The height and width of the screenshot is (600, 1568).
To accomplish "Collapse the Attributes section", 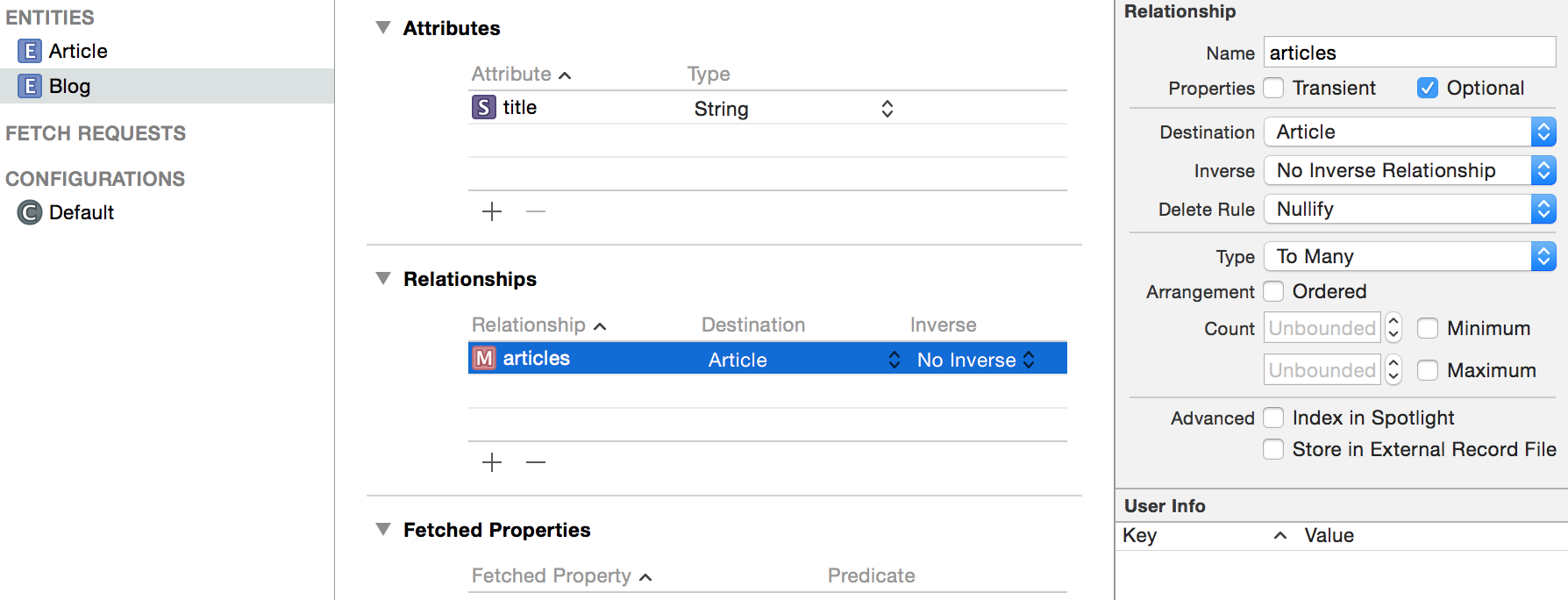I will 382,27.
